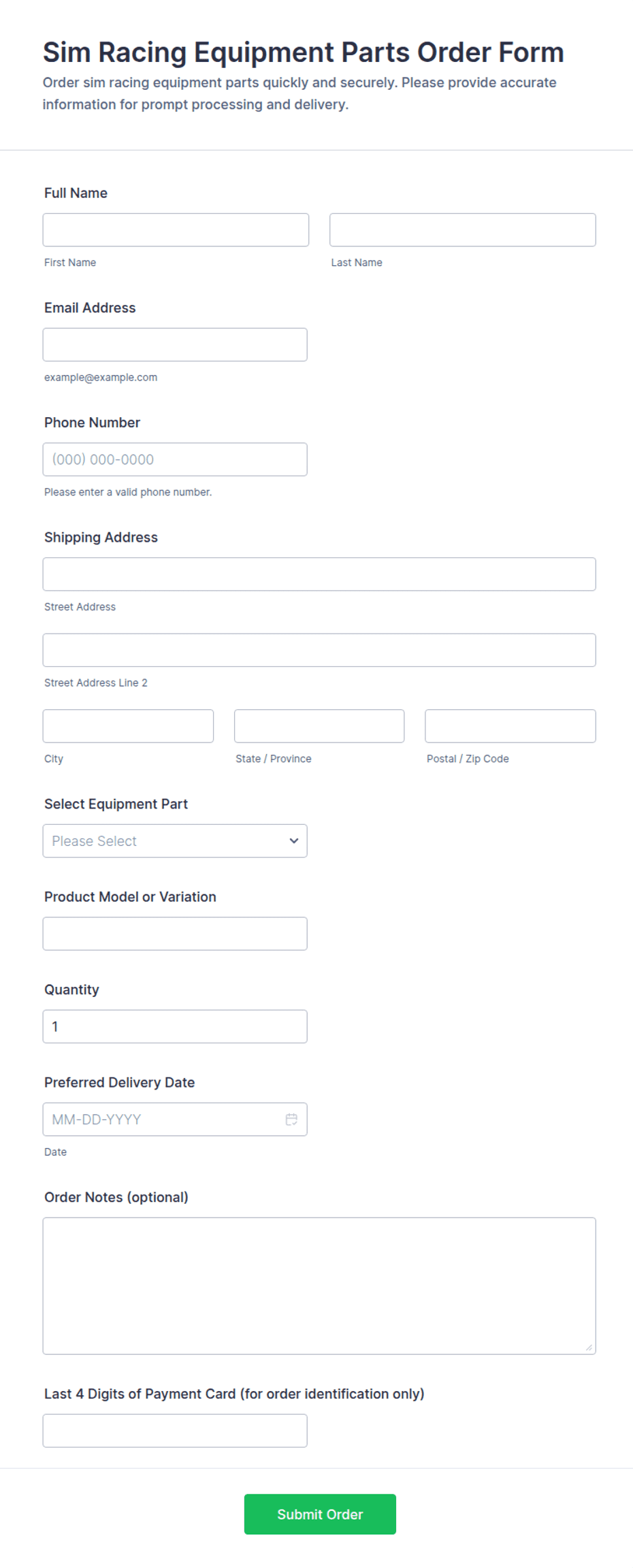Focus the Last Name field
Screen dimensions: 633x1568
462,230
